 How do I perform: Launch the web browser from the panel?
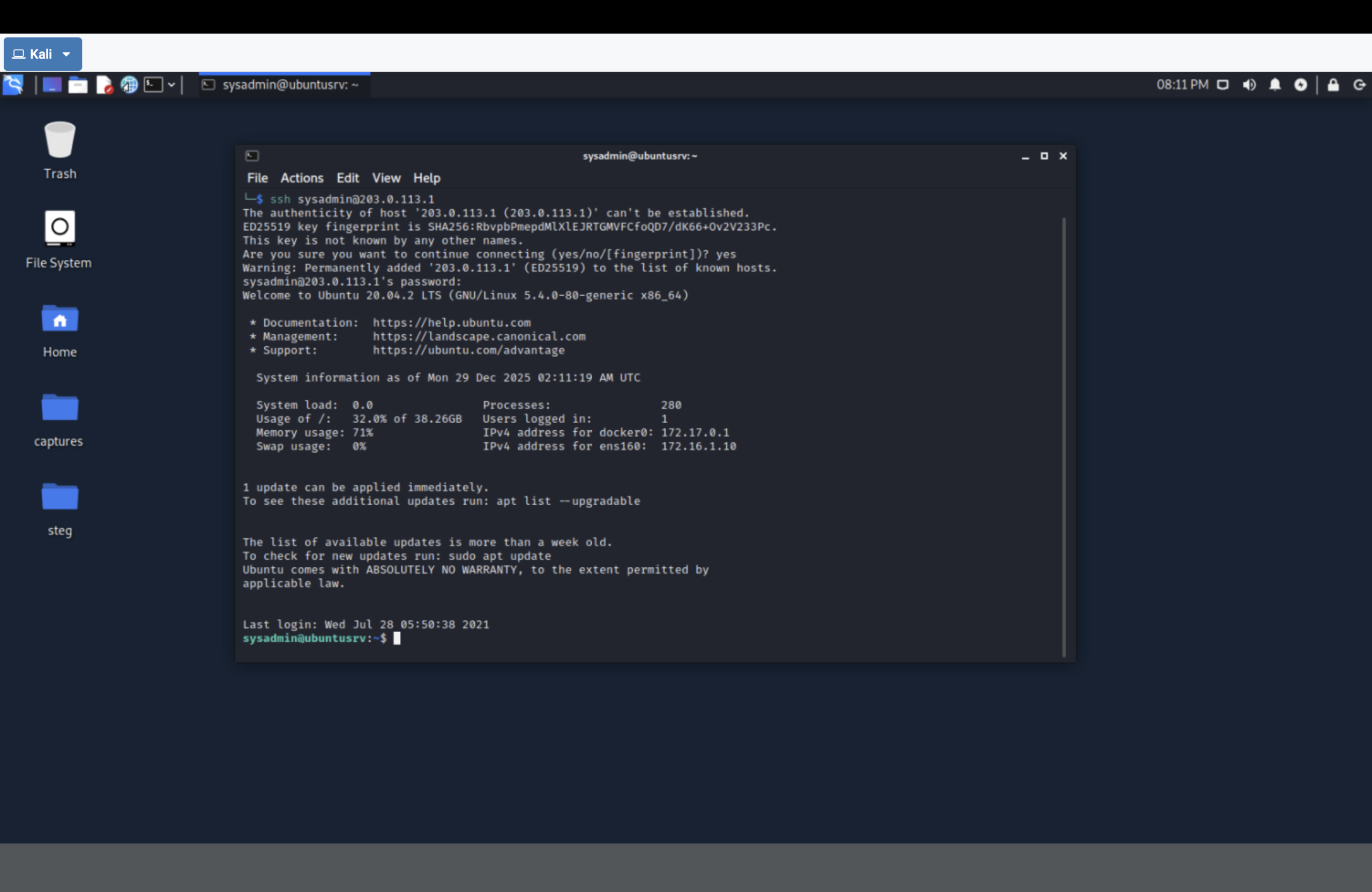[129, 84]
